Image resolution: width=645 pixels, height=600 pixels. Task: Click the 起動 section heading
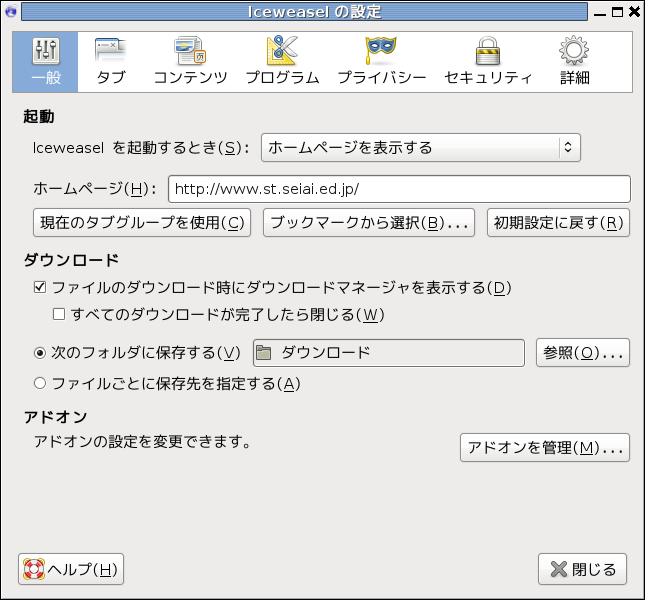click(39, 116)
